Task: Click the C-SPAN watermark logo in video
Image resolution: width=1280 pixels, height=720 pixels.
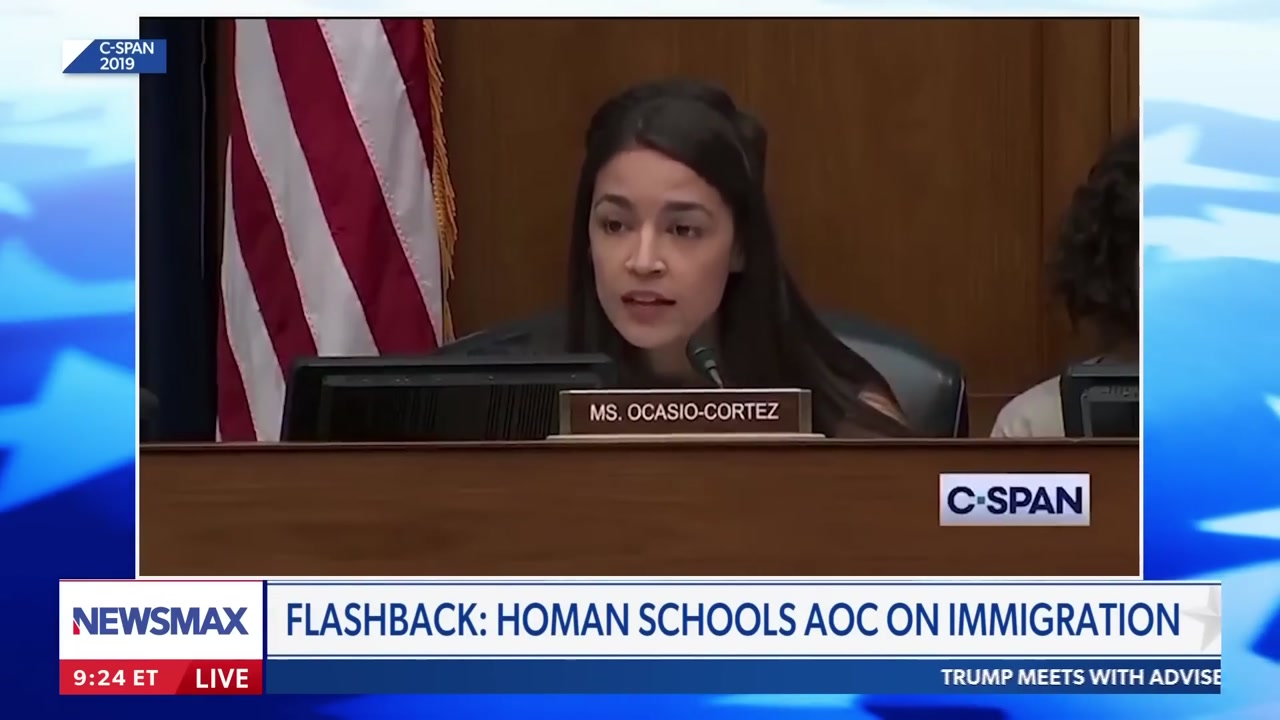Action: [x=1014, y=499]
